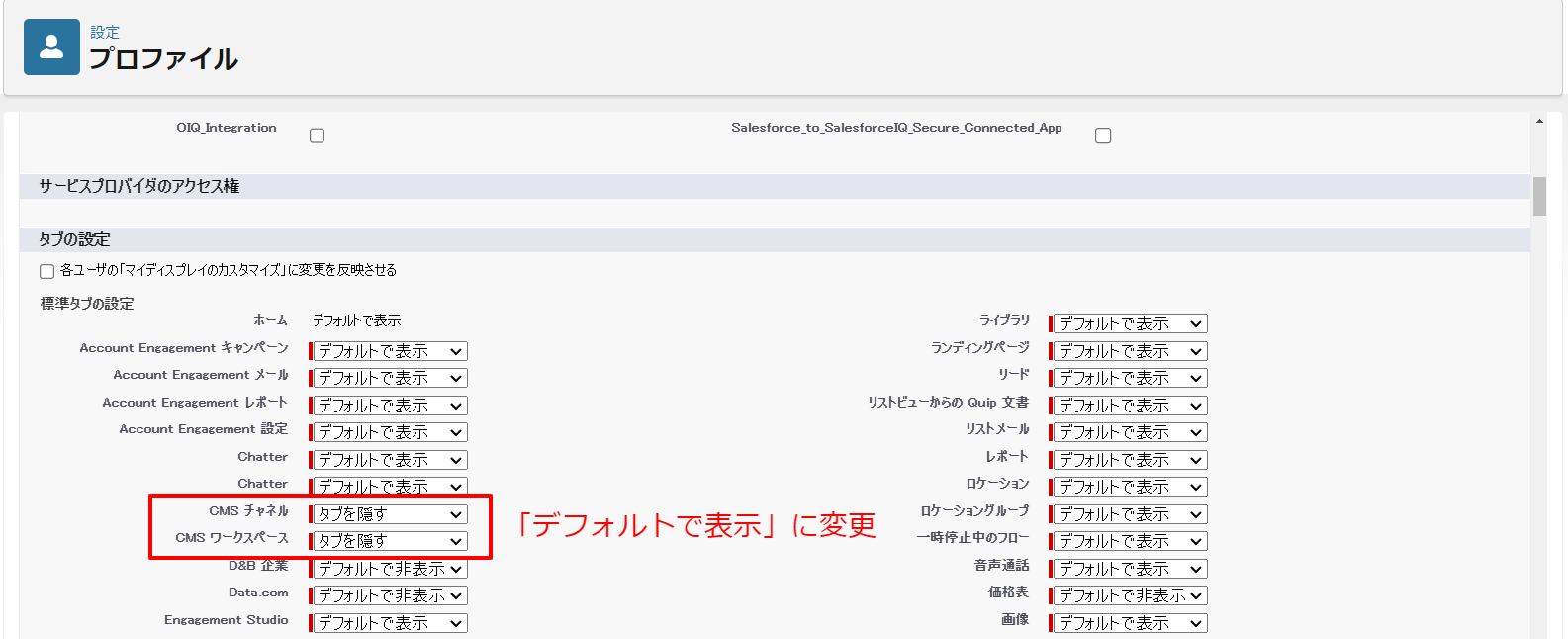
Task: Click the ライブラリ label
Action: pos(1004,320)
